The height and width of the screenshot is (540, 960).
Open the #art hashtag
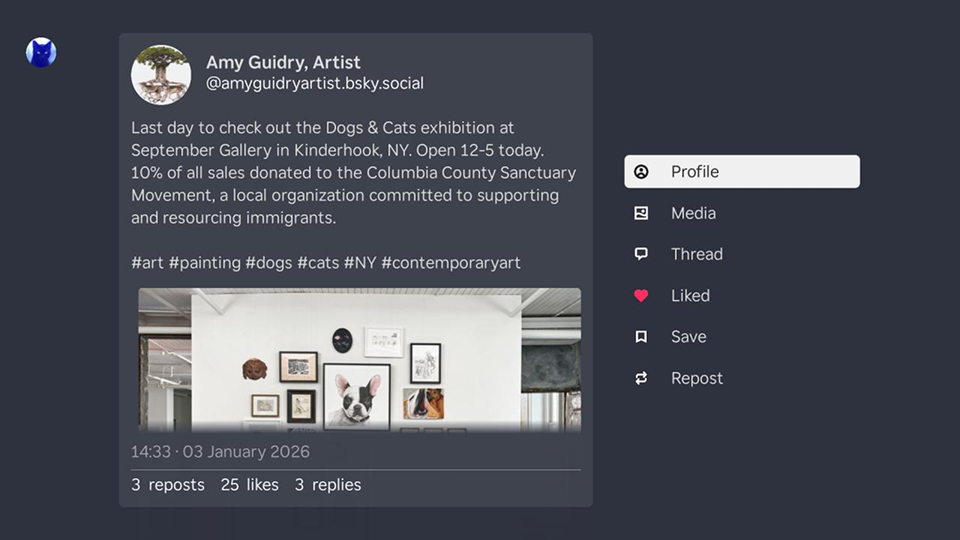(147, 263)
